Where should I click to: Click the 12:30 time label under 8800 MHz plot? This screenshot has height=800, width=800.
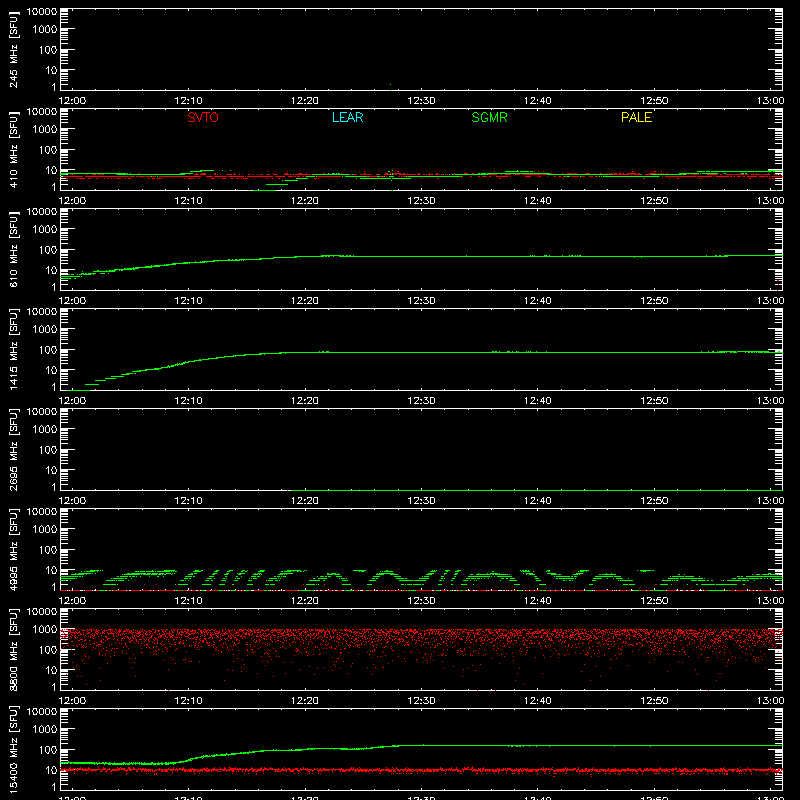point(421,701)
